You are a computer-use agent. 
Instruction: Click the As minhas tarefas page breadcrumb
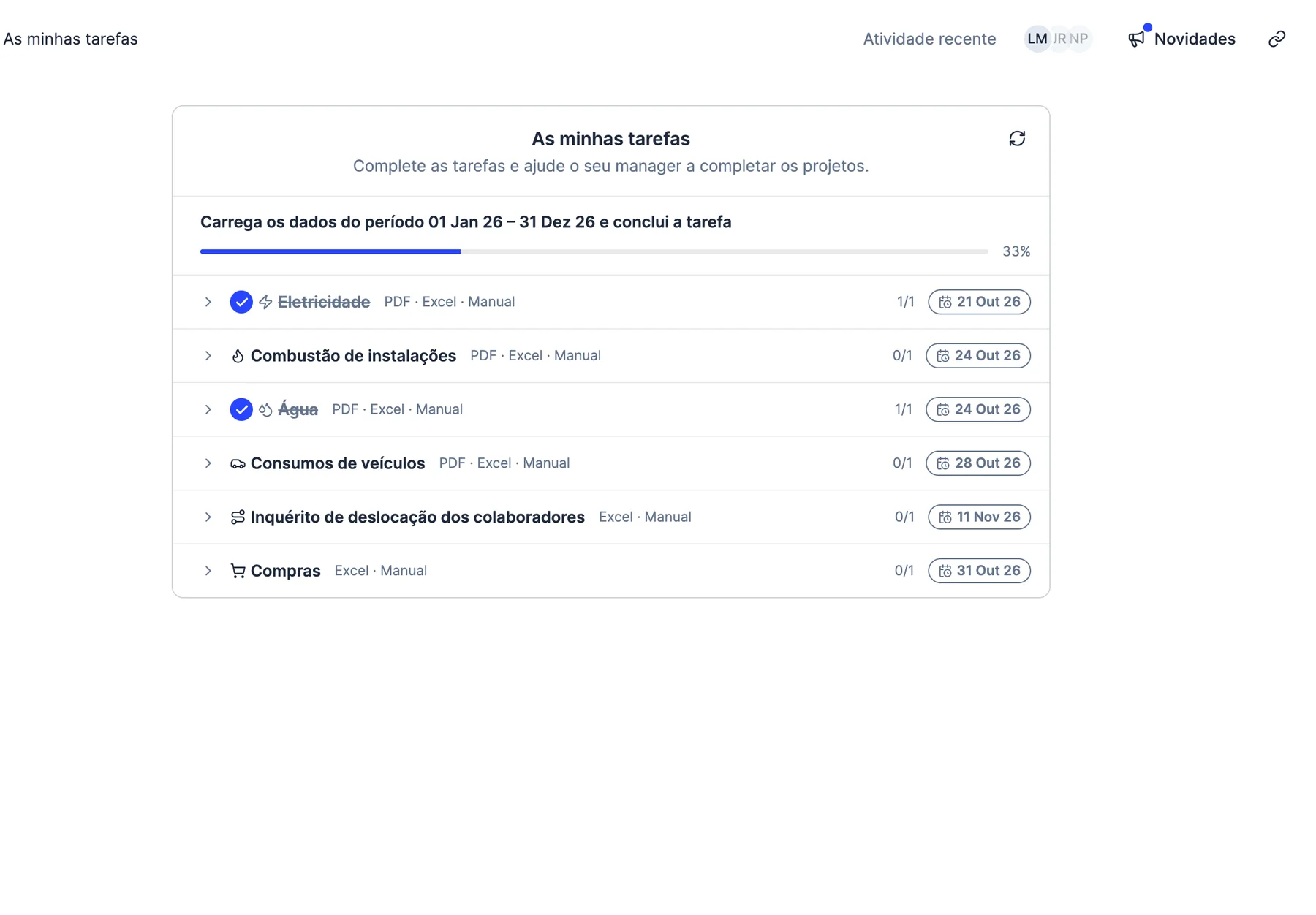click(x=70, y=39)
